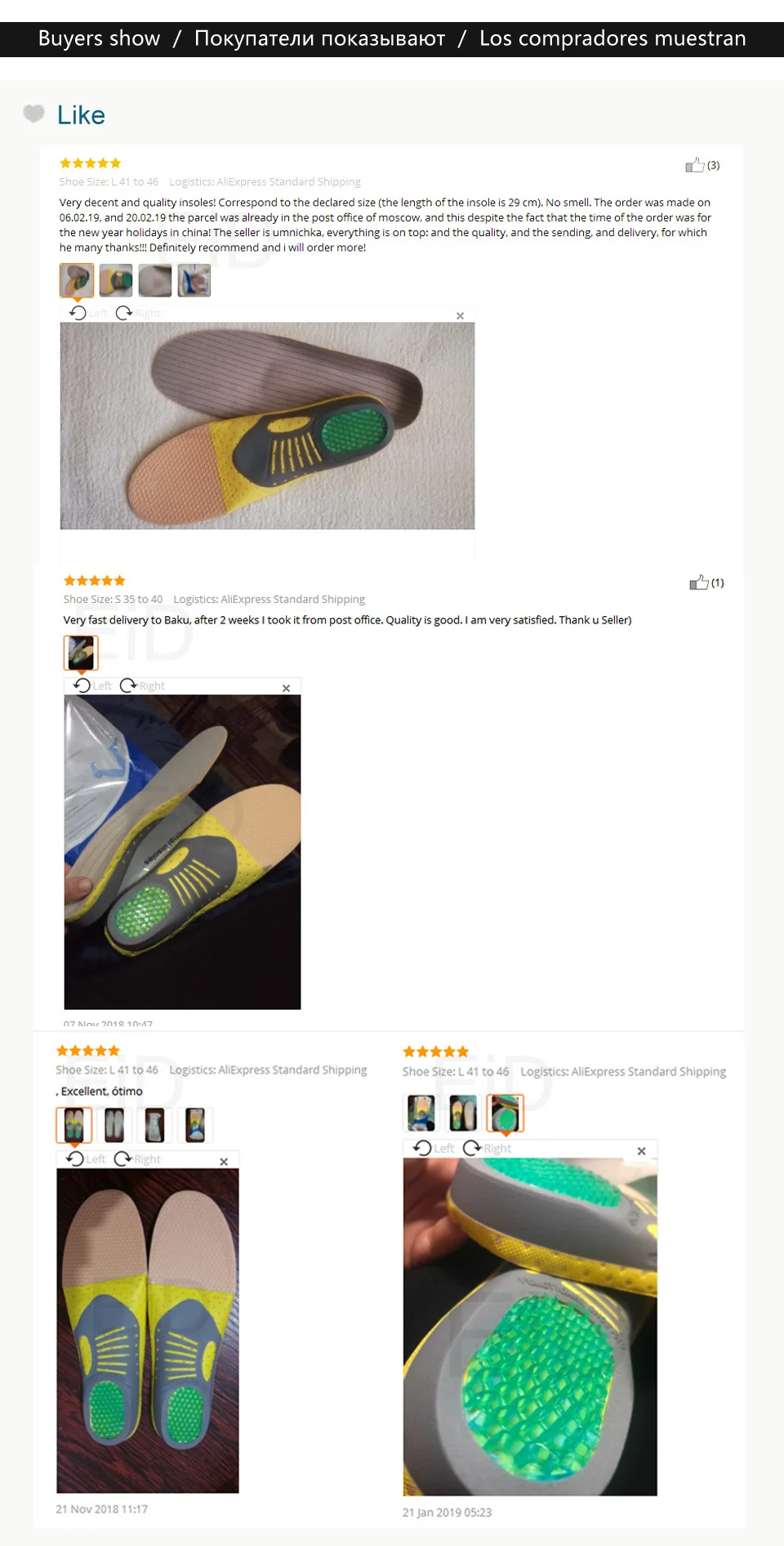Close the first review's enlarged photo
Screen dimensions: 784x1546
pos(460,315)
